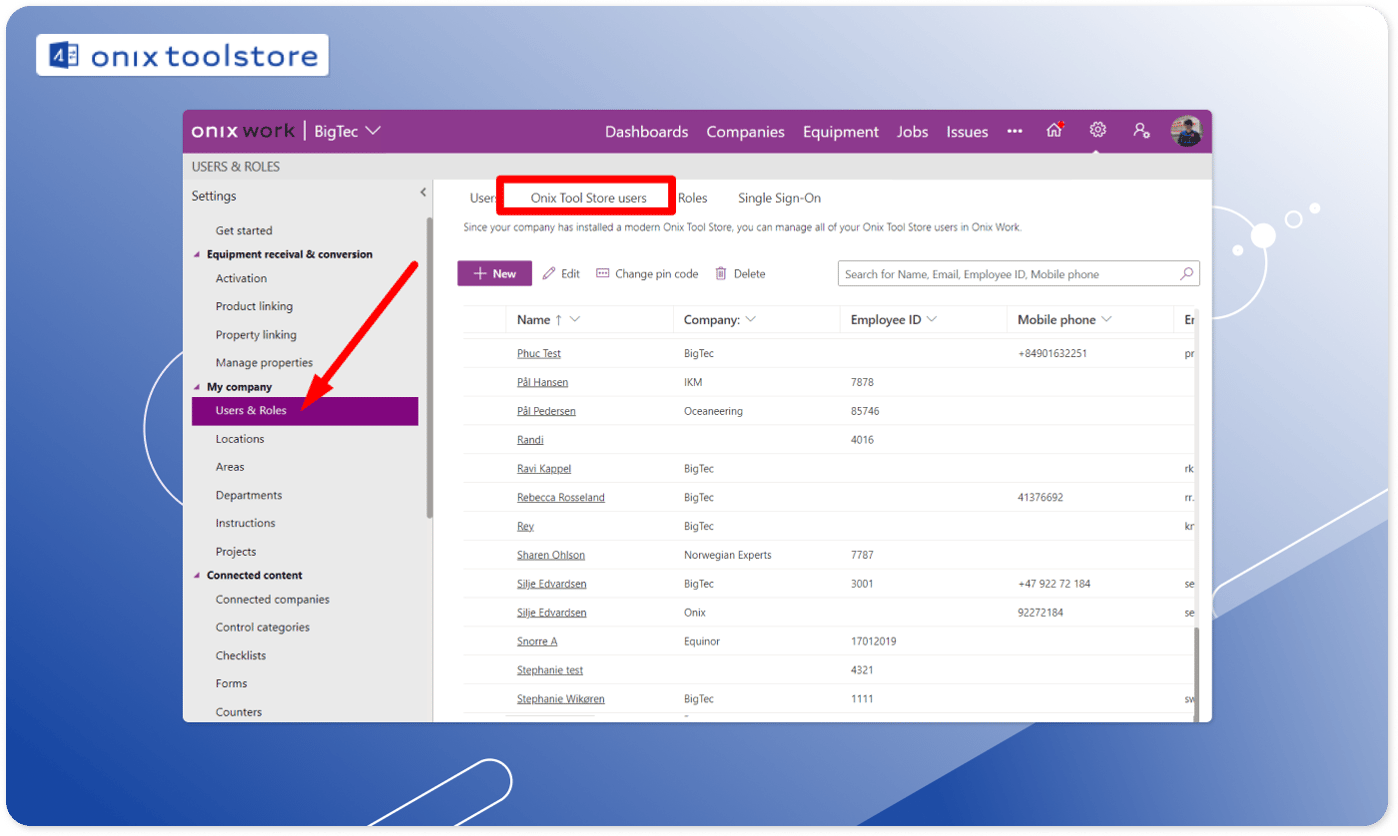Select Get started in the sidebar
1398x836 pixels.
[244, 231]
